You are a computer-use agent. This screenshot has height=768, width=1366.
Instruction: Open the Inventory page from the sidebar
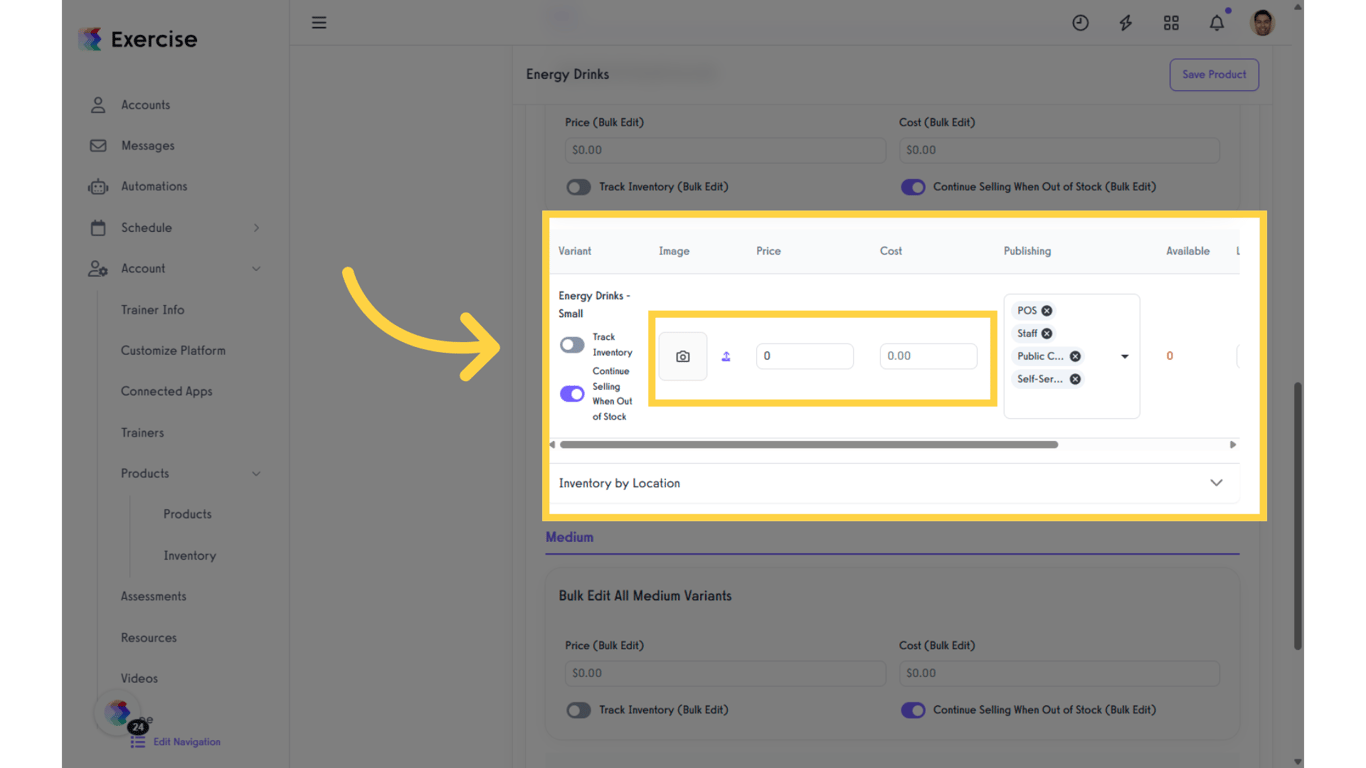point(189,555)
